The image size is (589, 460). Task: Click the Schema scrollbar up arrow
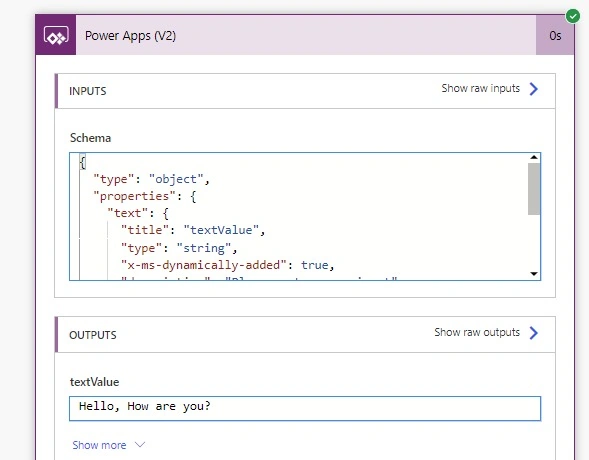point(534,157)
